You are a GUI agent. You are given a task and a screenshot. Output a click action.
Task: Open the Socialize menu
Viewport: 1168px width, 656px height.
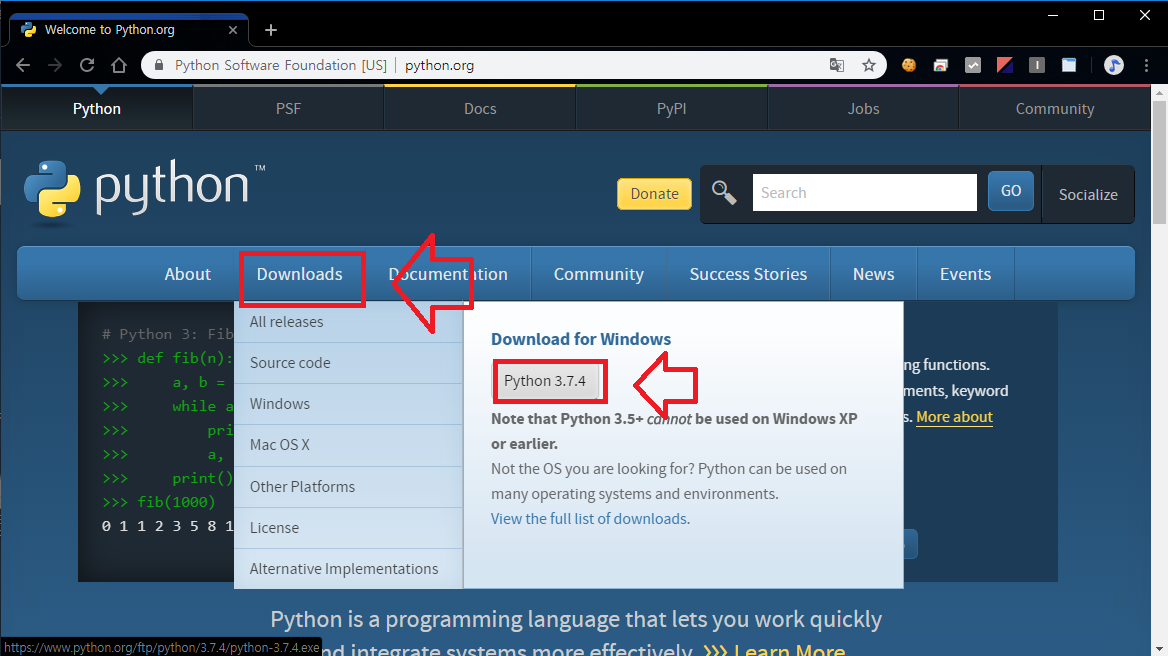pyautogui.click(x=1088, y=194)
